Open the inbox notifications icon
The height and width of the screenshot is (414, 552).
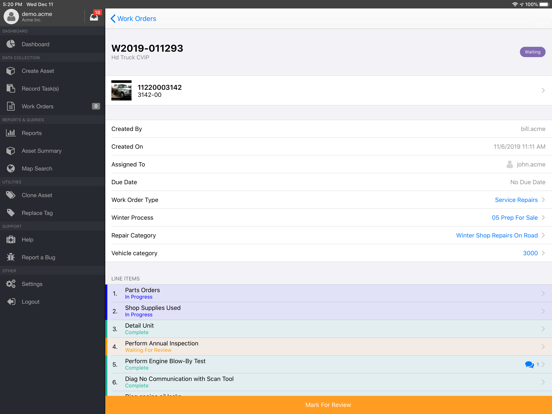tap(94, 17)
